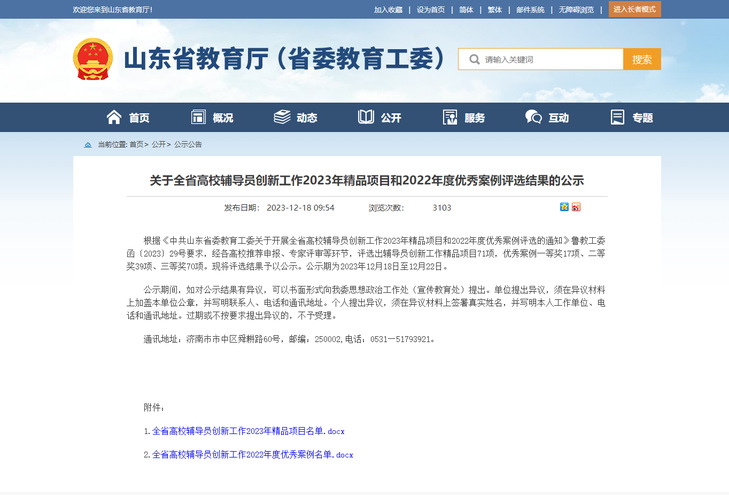Download the 2022年度优秀案例名单.docx attachment

click(252, 455)
